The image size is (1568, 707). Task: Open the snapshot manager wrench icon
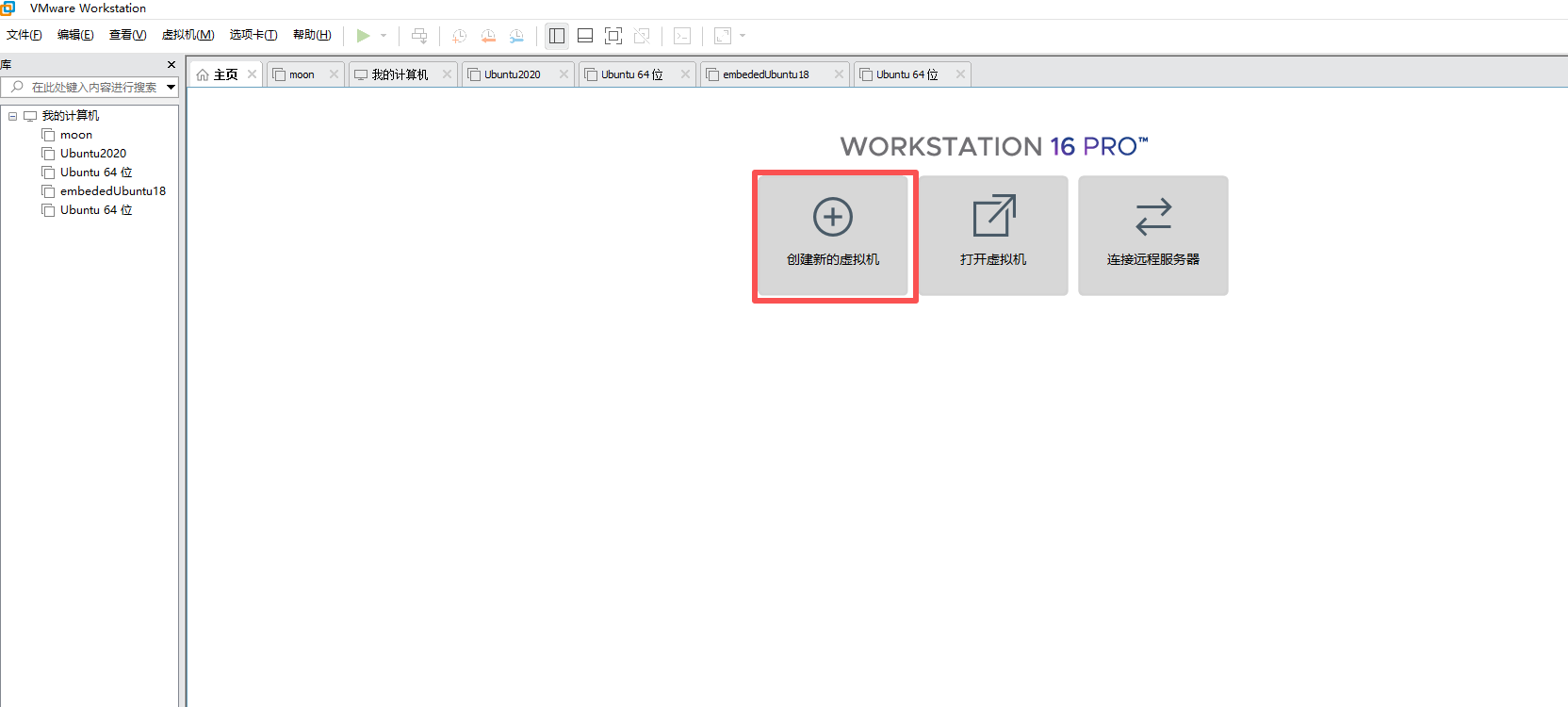(516, 36)
